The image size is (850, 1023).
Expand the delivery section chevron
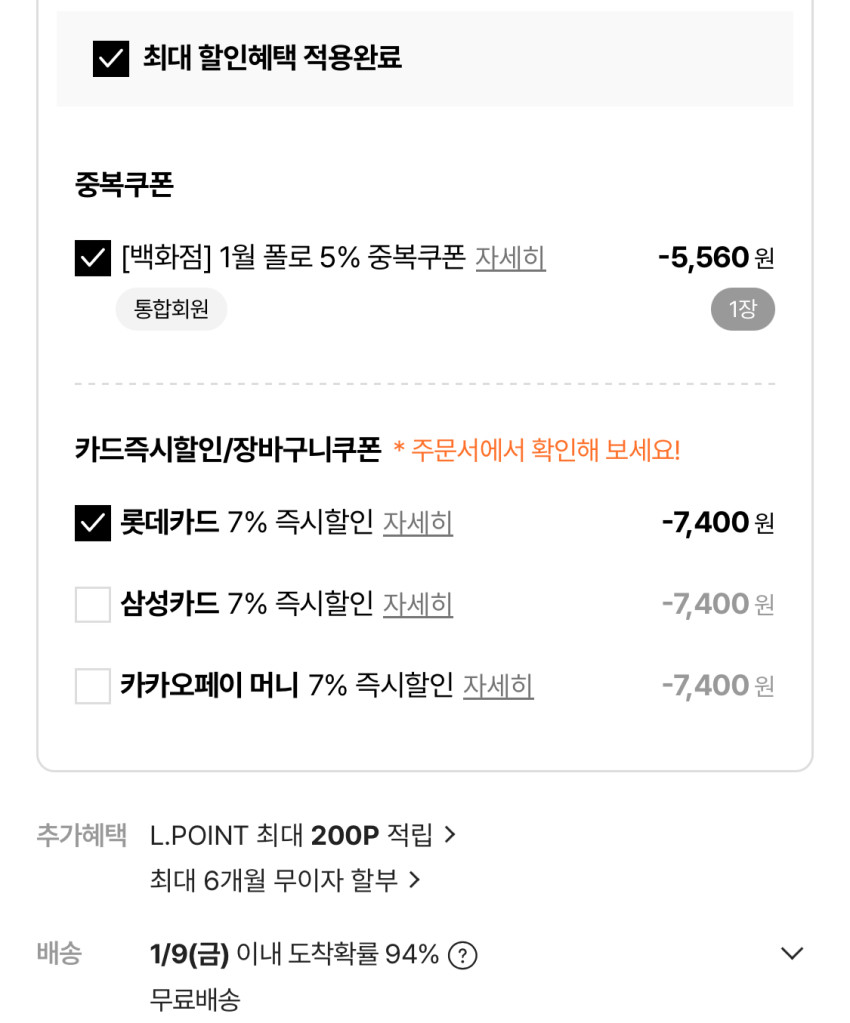tap(791, 954)
